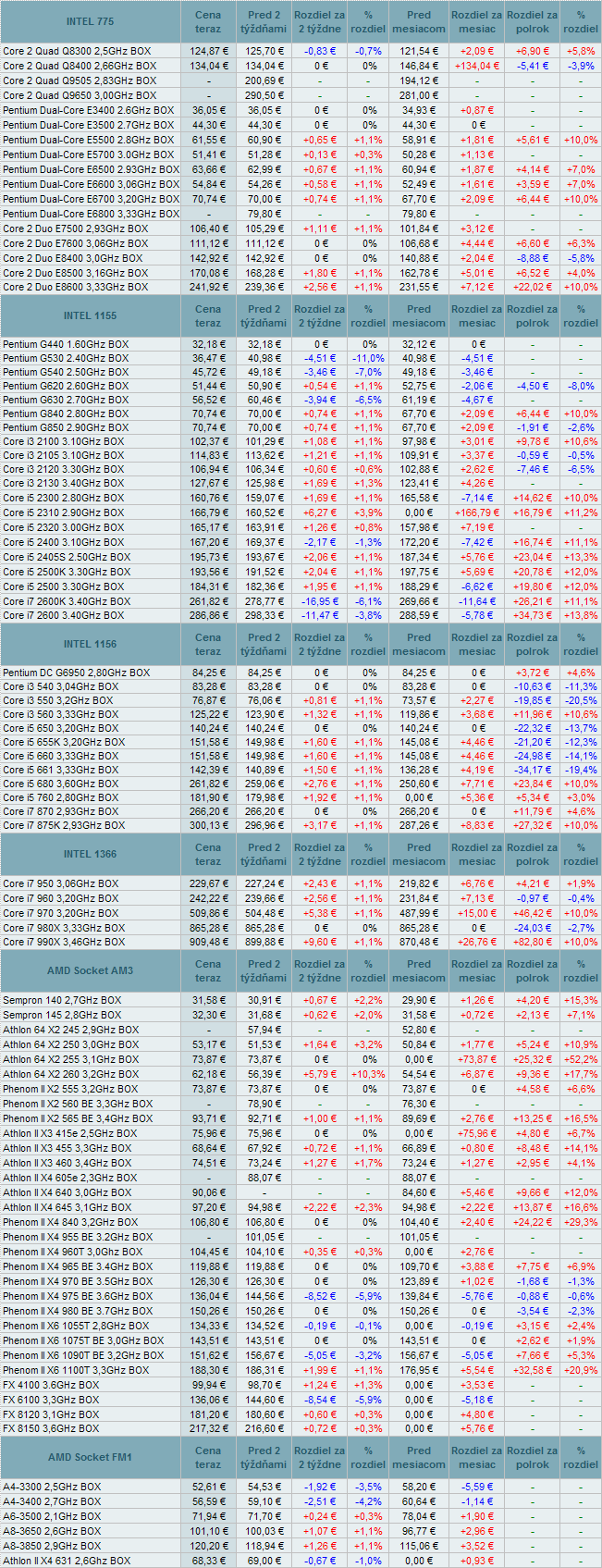Click half-year difference "+34,73 €" for Core i7 2600
Screen dimensions: 602x1568
[533, 615]
